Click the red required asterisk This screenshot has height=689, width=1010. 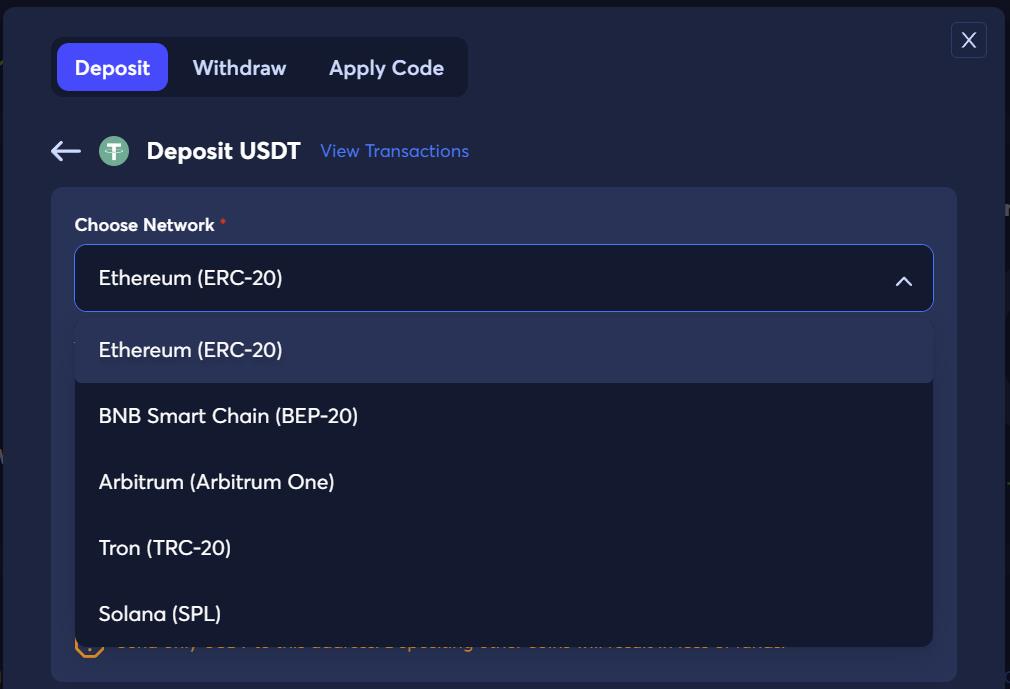[x=223, y=221]
